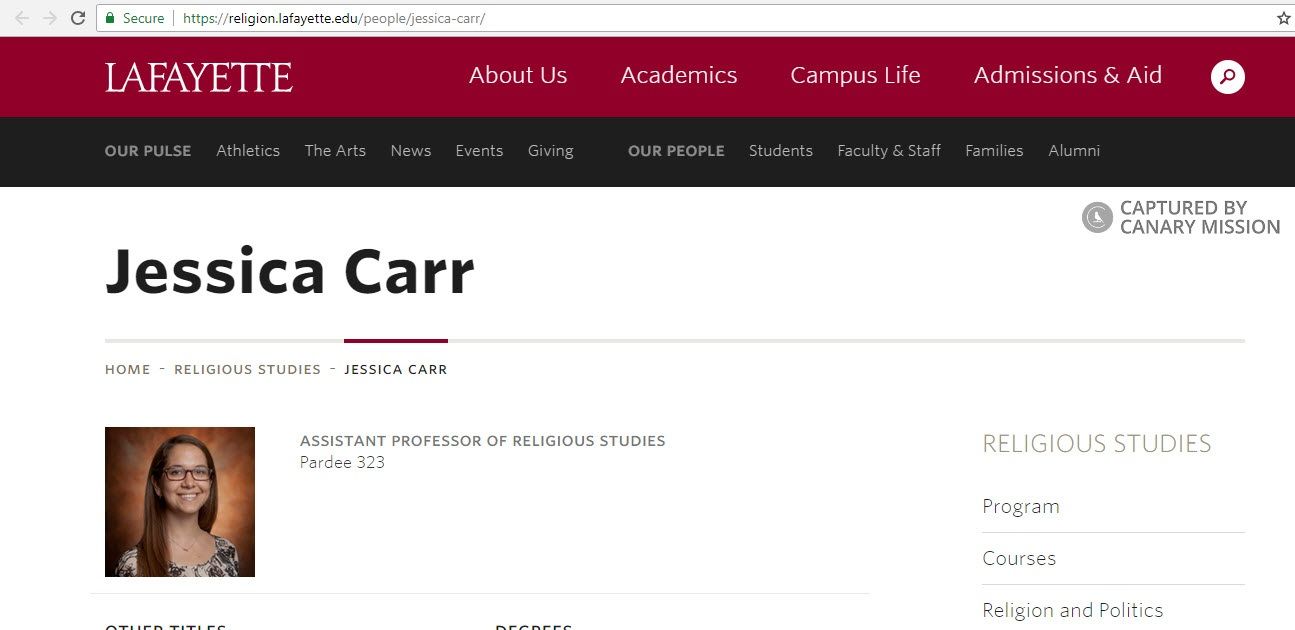Screen dimensions: 1295x630
Task: Click the Secure padlock icon
Action: click(110, 18)
